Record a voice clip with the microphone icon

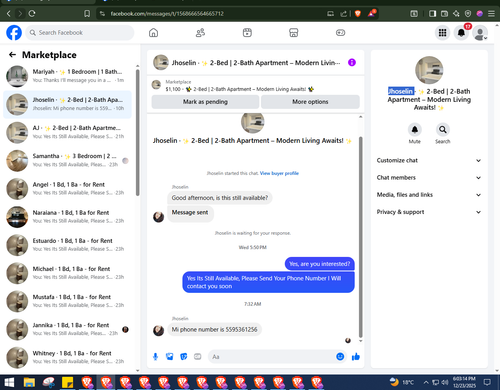click(155, 357)
